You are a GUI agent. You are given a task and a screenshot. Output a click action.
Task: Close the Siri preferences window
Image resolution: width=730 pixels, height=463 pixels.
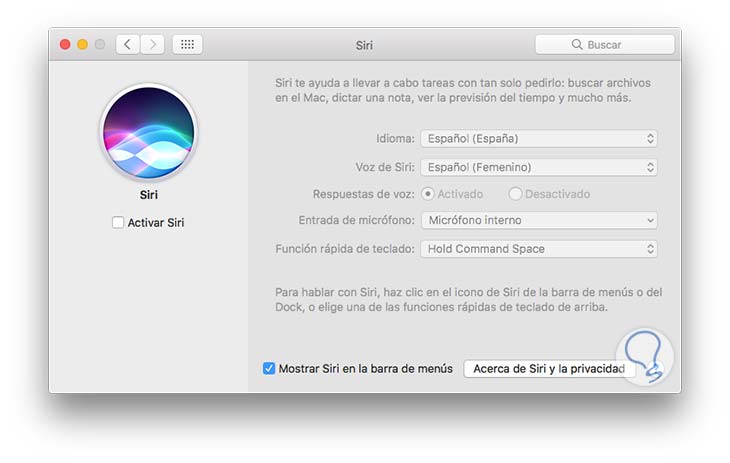click(65, 44)
